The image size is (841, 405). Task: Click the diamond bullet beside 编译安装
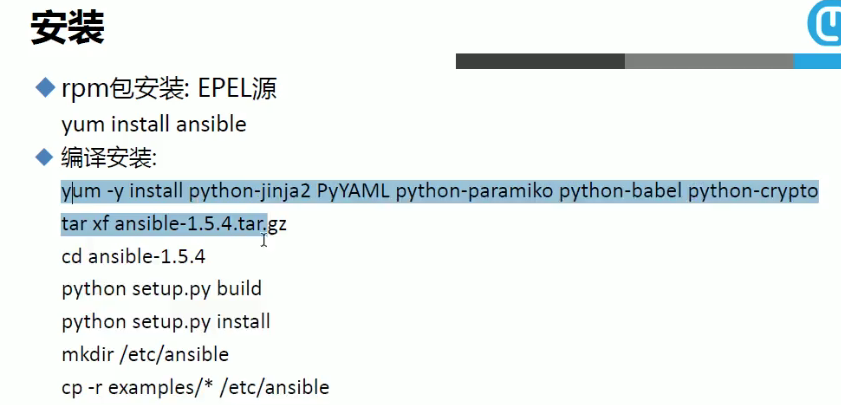(44, 156)
